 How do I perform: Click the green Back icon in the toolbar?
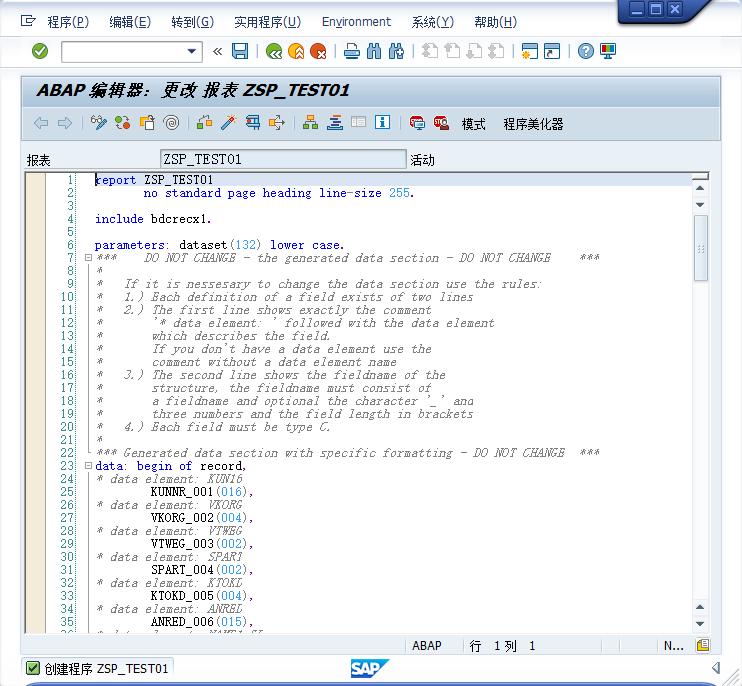click(274, 51)
